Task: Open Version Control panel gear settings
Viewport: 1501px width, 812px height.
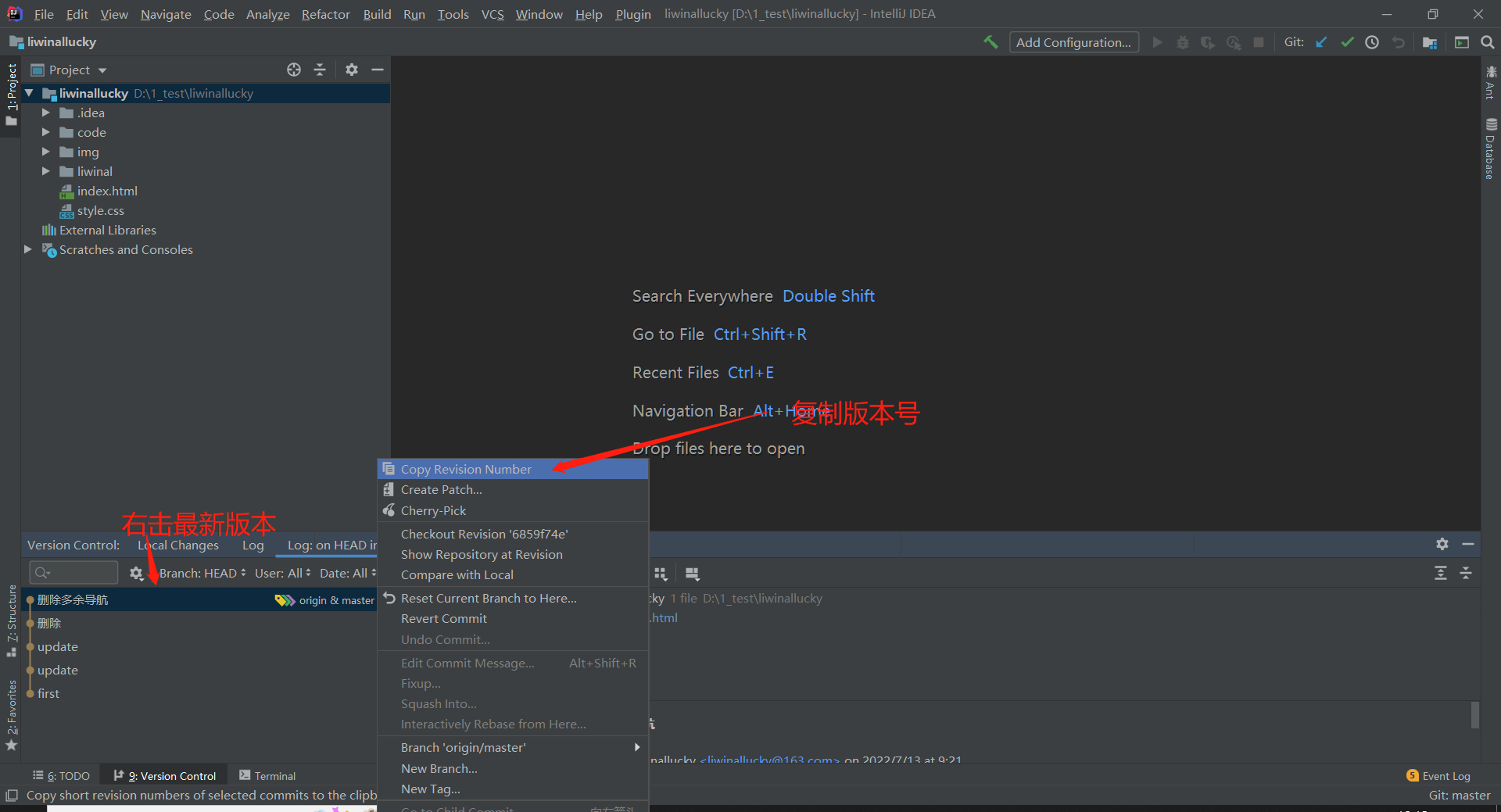Action: pyautogui.click(x=1442, y=544)
